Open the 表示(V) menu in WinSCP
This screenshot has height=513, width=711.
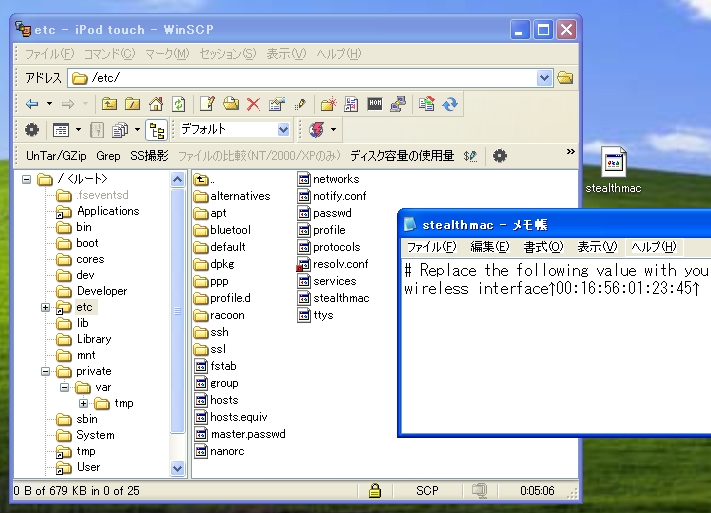(286, 54)
